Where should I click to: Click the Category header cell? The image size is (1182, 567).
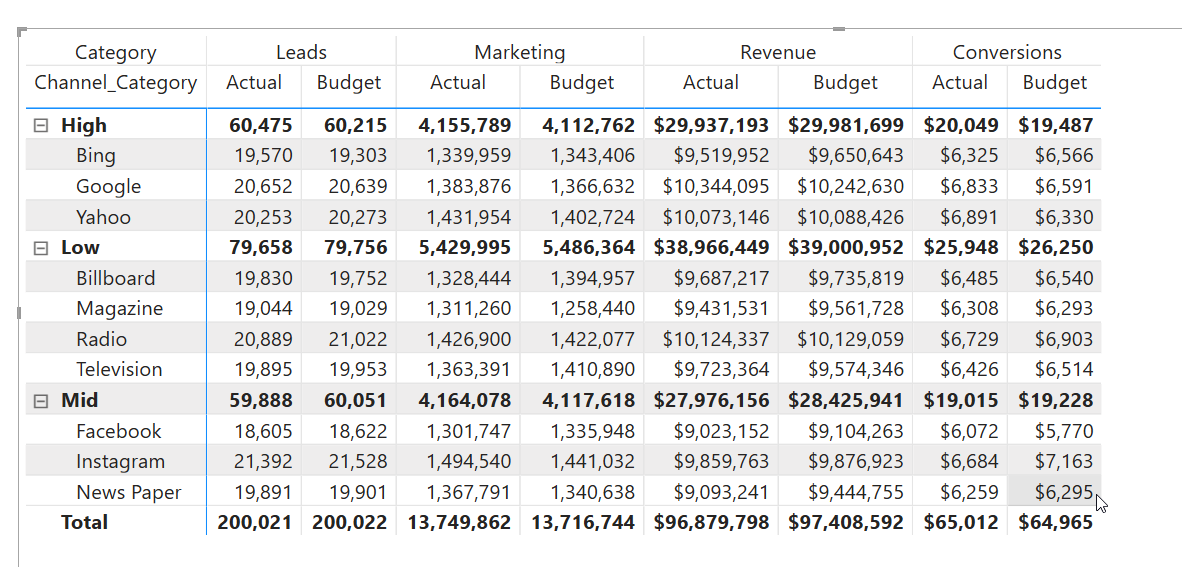coord(116,52)
